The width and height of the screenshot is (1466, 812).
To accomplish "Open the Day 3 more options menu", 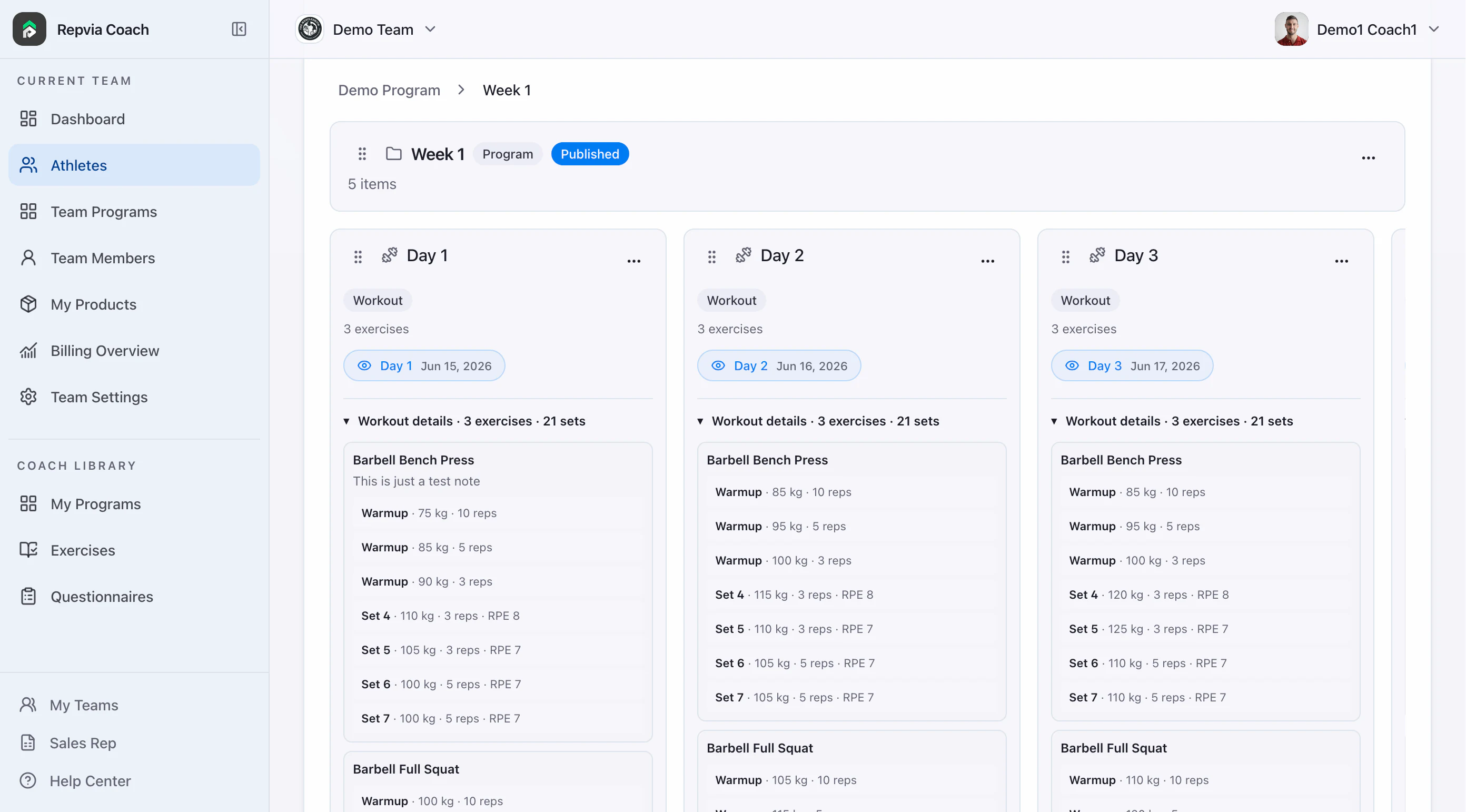I will pos(1341,261).
